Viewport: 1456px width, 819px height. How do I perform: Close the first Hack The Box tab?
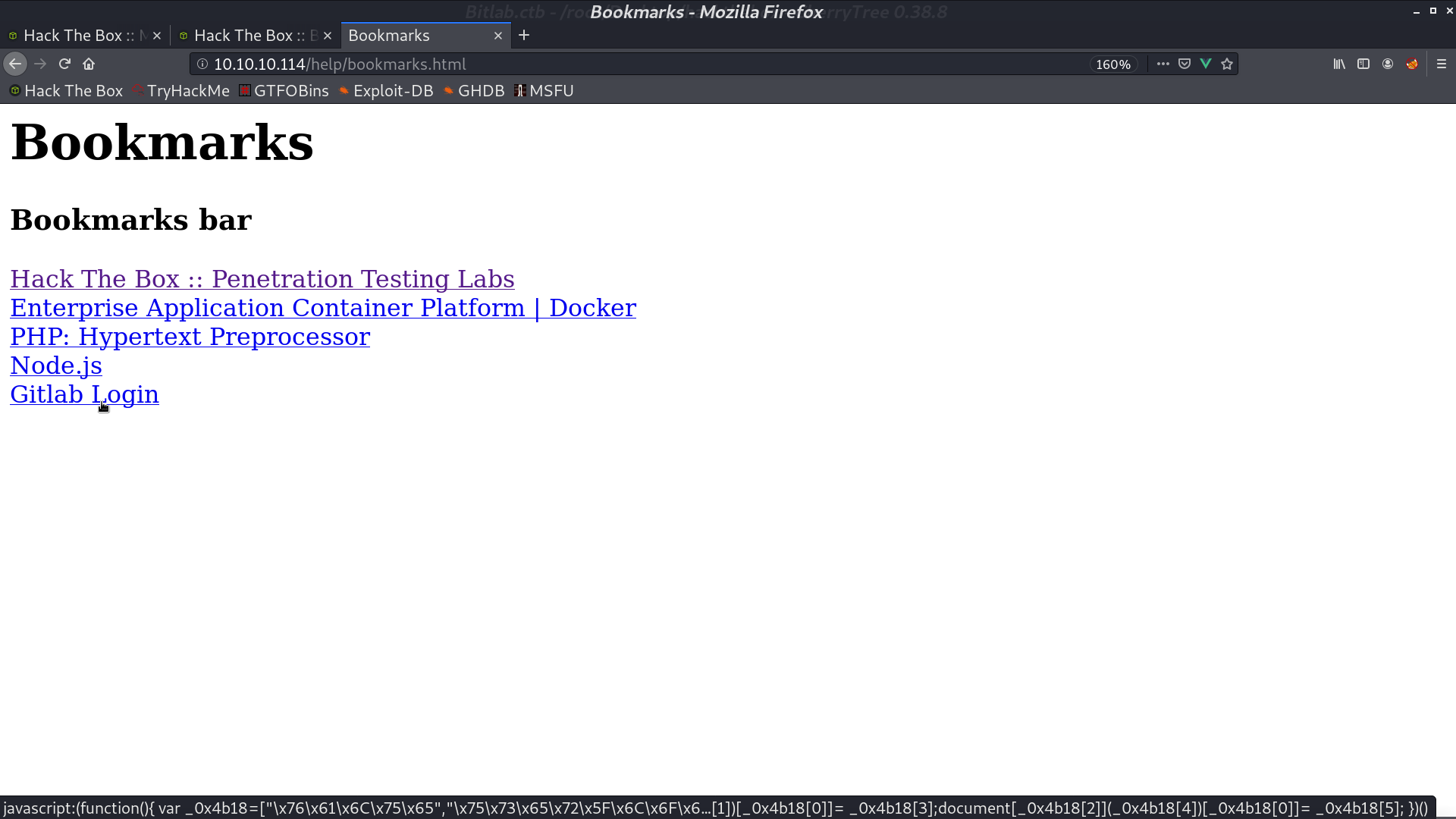[x=157, y=36]
